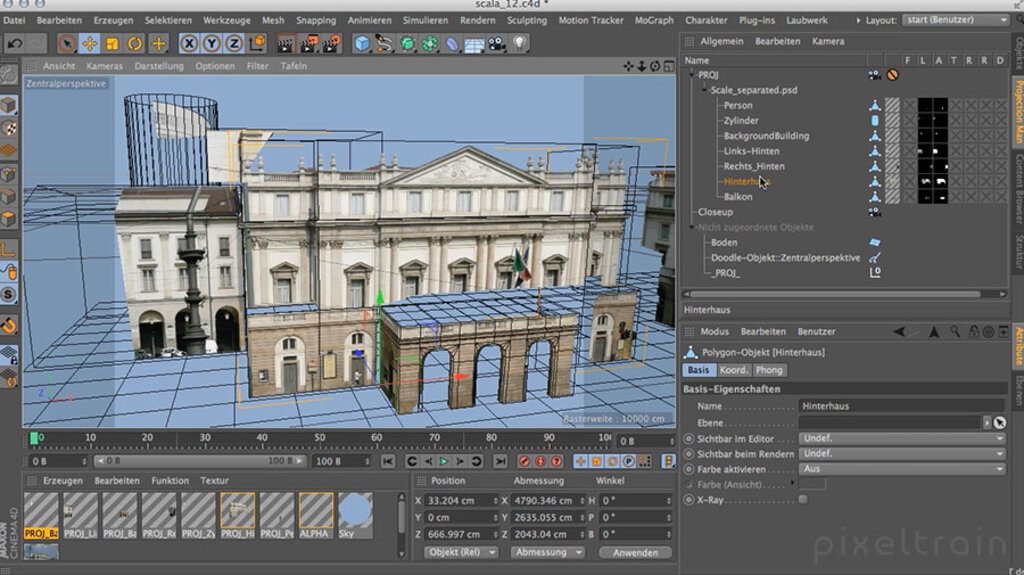The width and height of the screenshot is (1024, 575).
Task: Click the Anwenden button
Action: click(635, 553)
